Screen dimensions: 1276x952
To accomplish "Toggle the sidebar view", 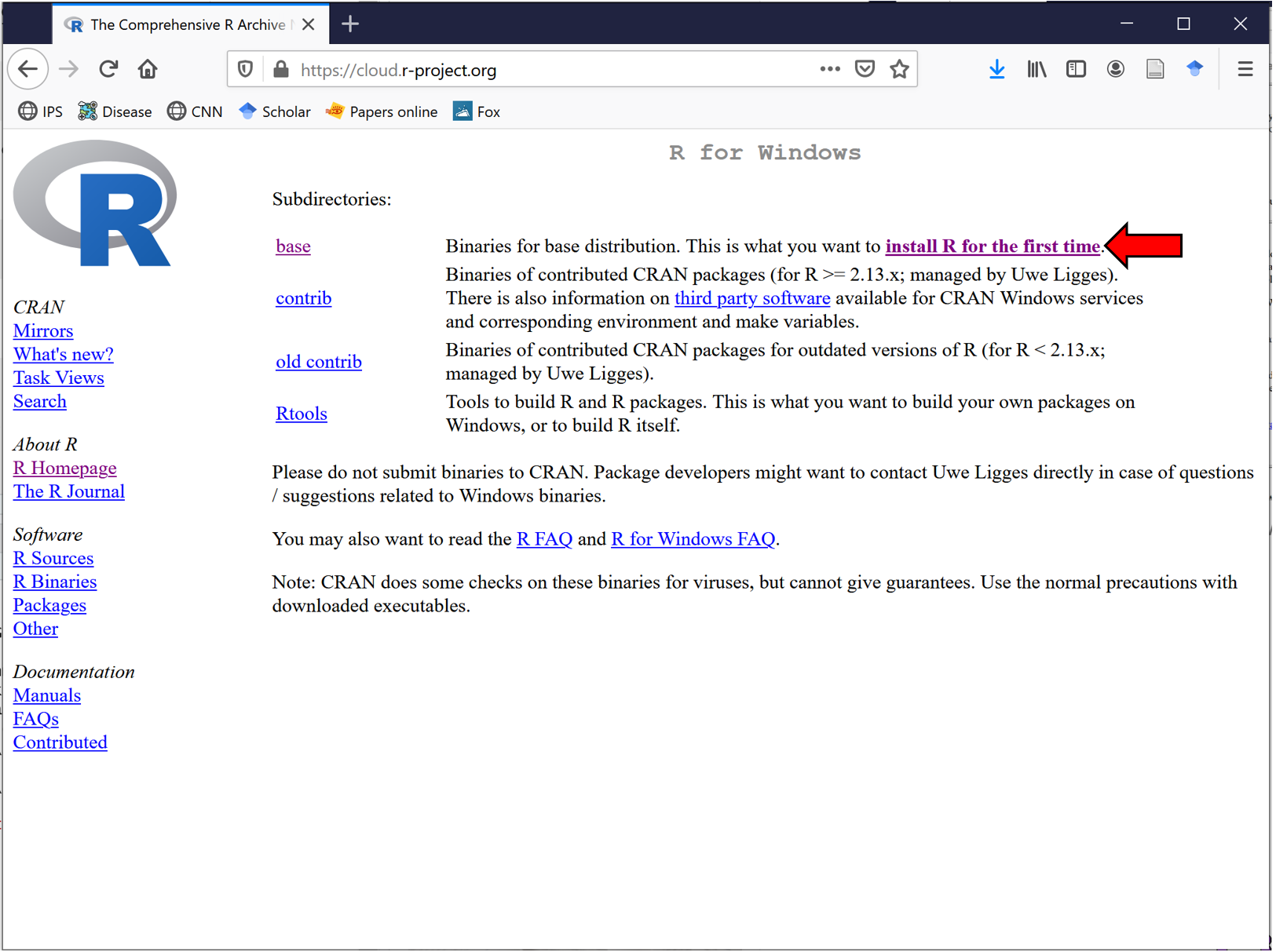I will 1076,69.
